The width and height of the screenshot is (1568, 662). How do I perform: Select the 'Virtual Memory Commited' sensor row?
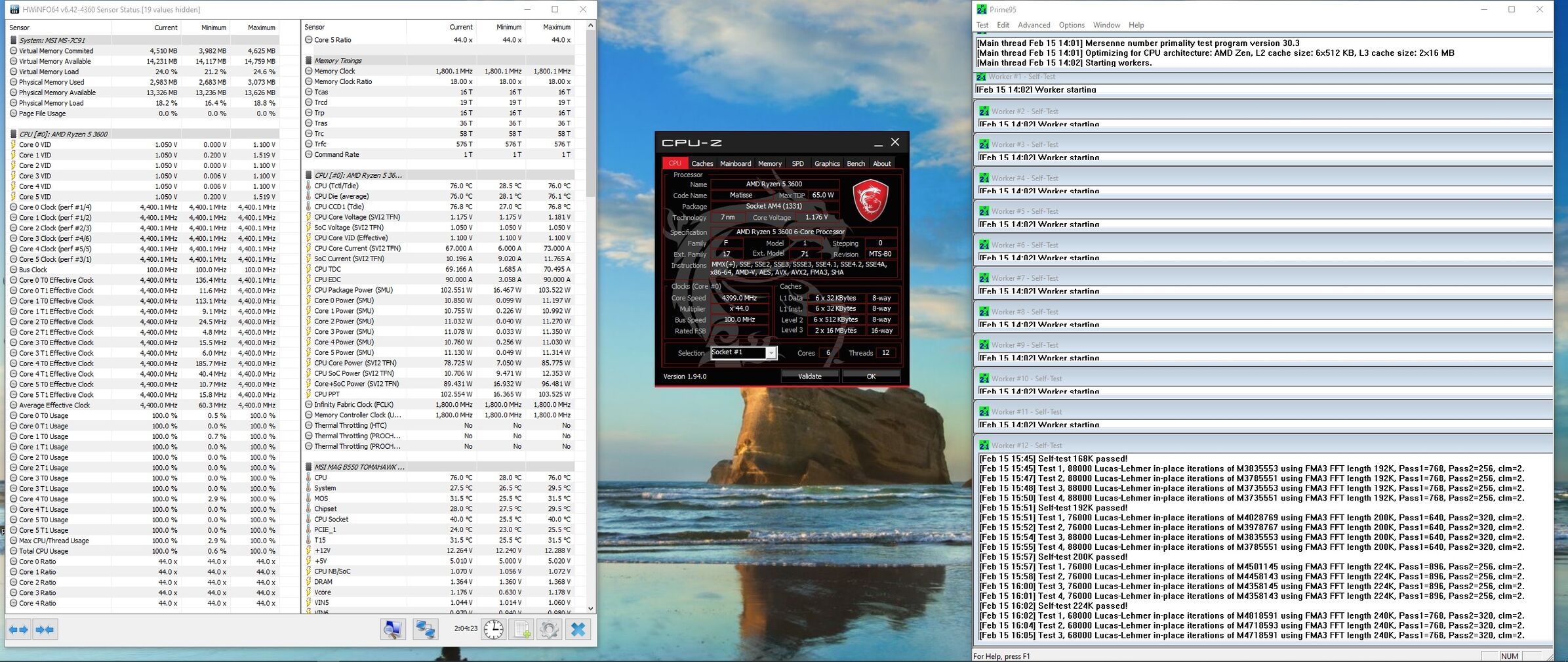[144, 51]
